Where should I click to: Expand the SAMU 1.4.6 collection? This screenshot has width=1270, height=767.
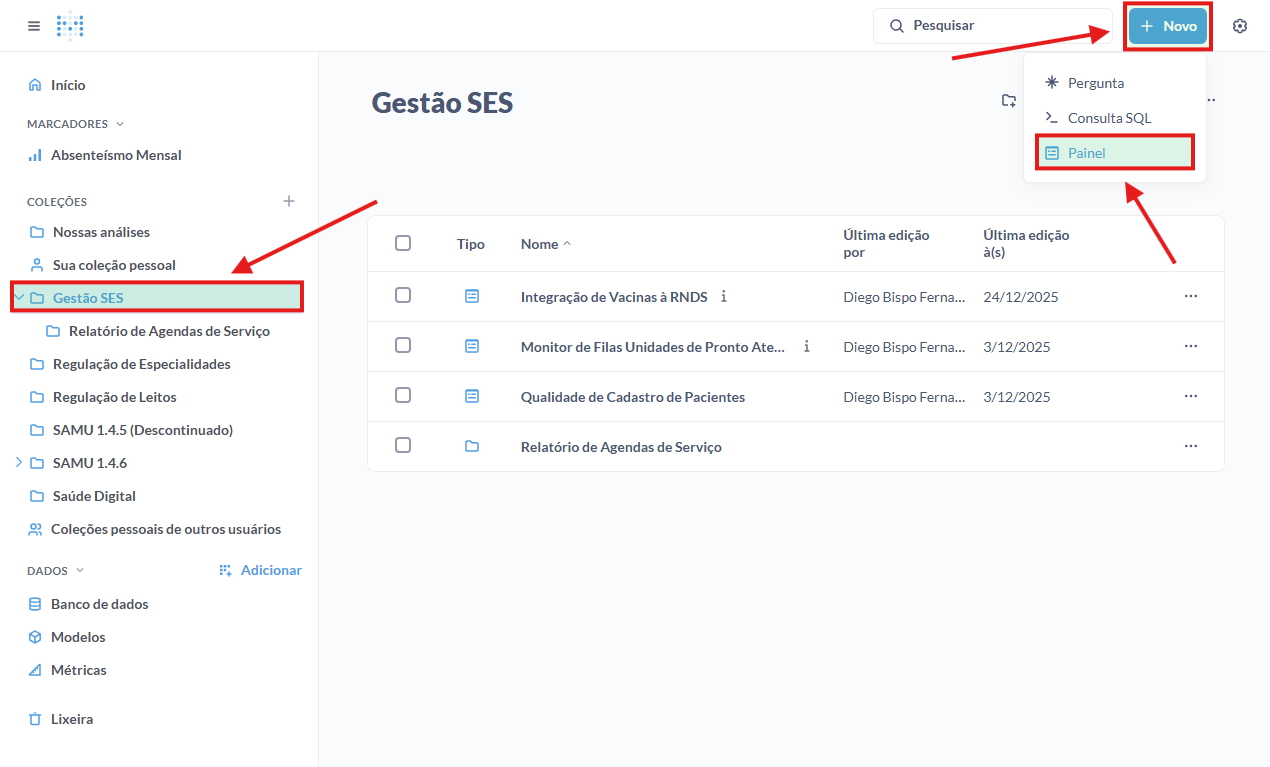[18, 463]
